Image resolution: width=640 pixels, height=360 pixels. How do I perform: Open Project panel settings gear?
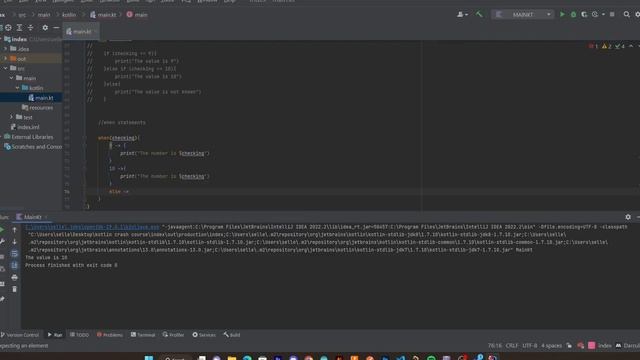(x=45, y=28)
